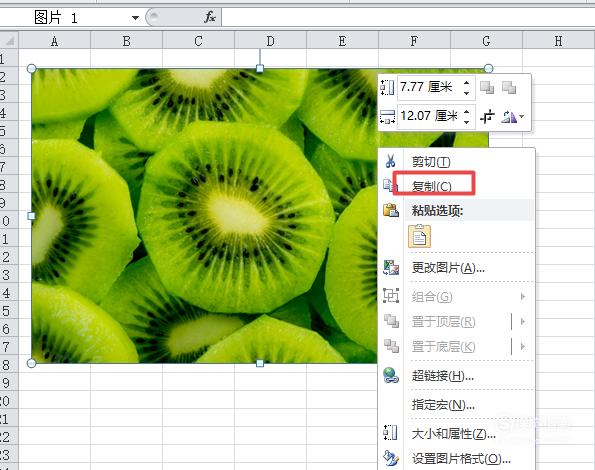This screenshot has width=595, height=470.
Task: Click the shape height icon in mini toolbar
Action: pyautogui.click(x=387, y=88)
